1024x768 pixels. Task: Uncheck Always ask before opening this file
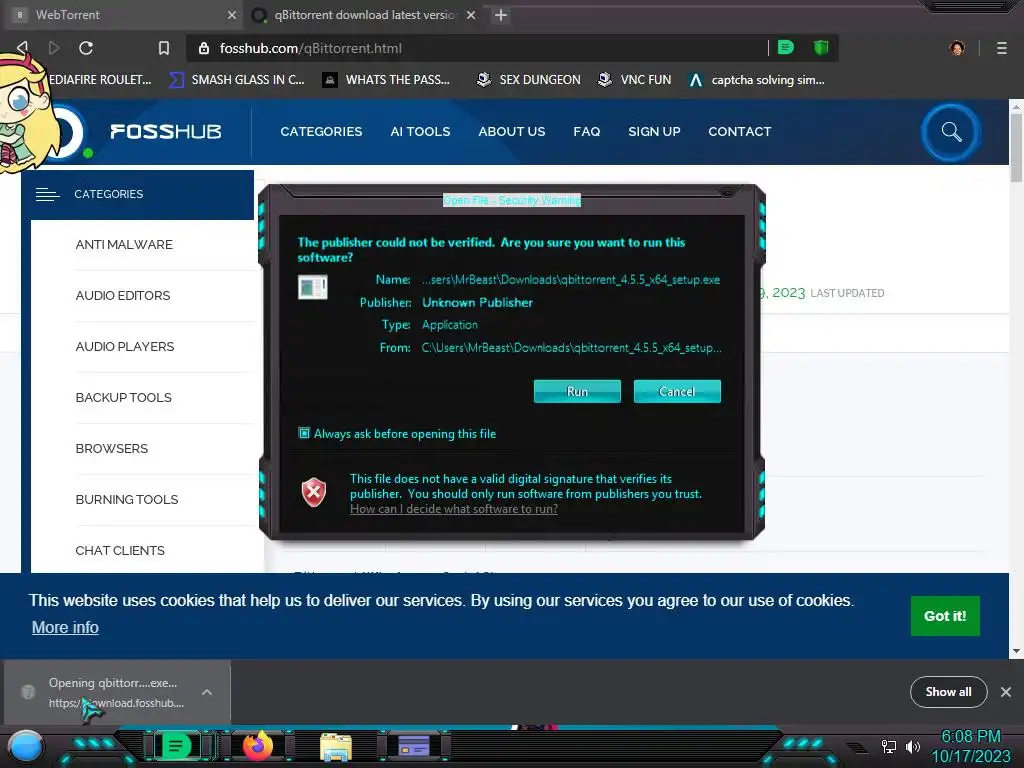[304, 433]
